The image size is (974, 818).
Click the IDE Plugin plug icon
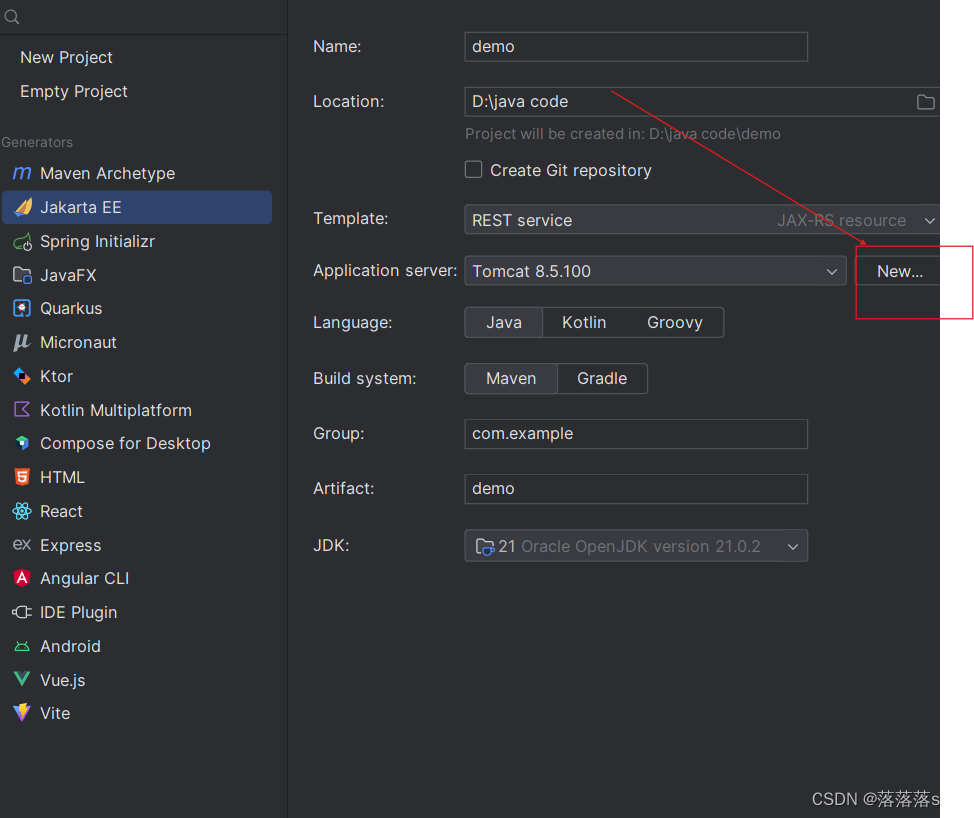pyautogui.click(x=22, y=612)
